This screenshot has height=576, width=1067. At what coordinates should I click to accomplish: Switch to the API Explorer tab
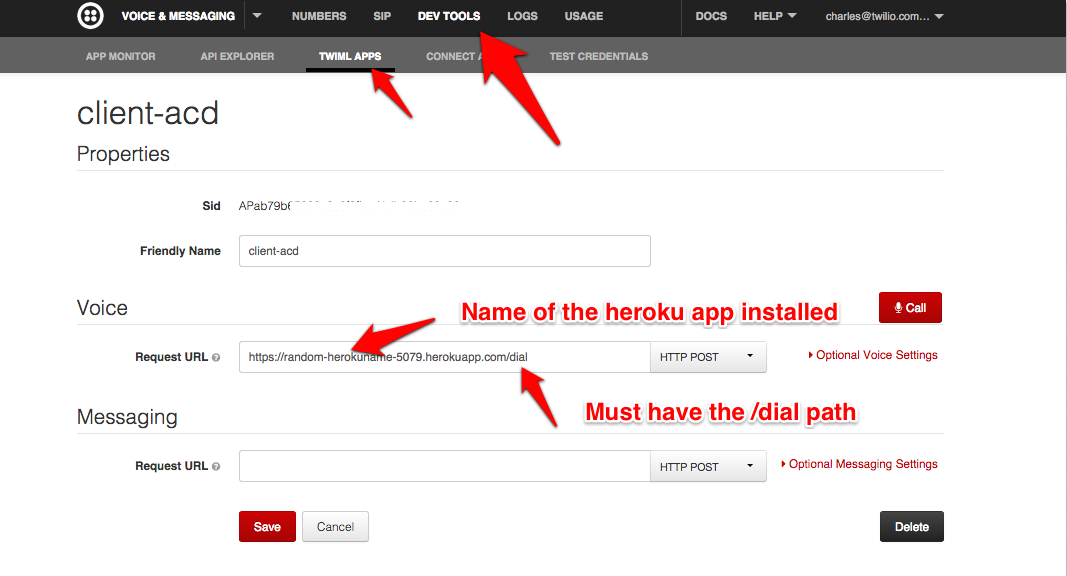pyautogui.click(x=237, y=56)
